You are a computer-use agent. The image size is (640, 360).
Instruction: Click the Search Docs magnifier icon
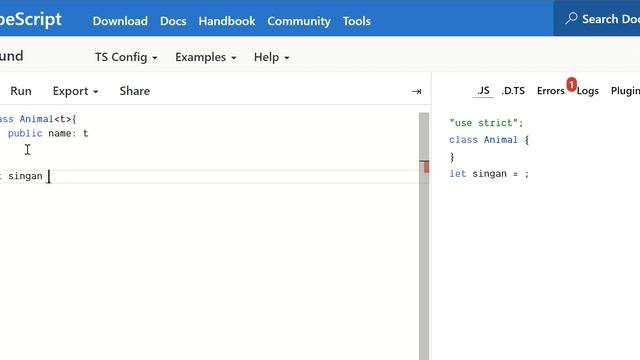pos(571,18)
